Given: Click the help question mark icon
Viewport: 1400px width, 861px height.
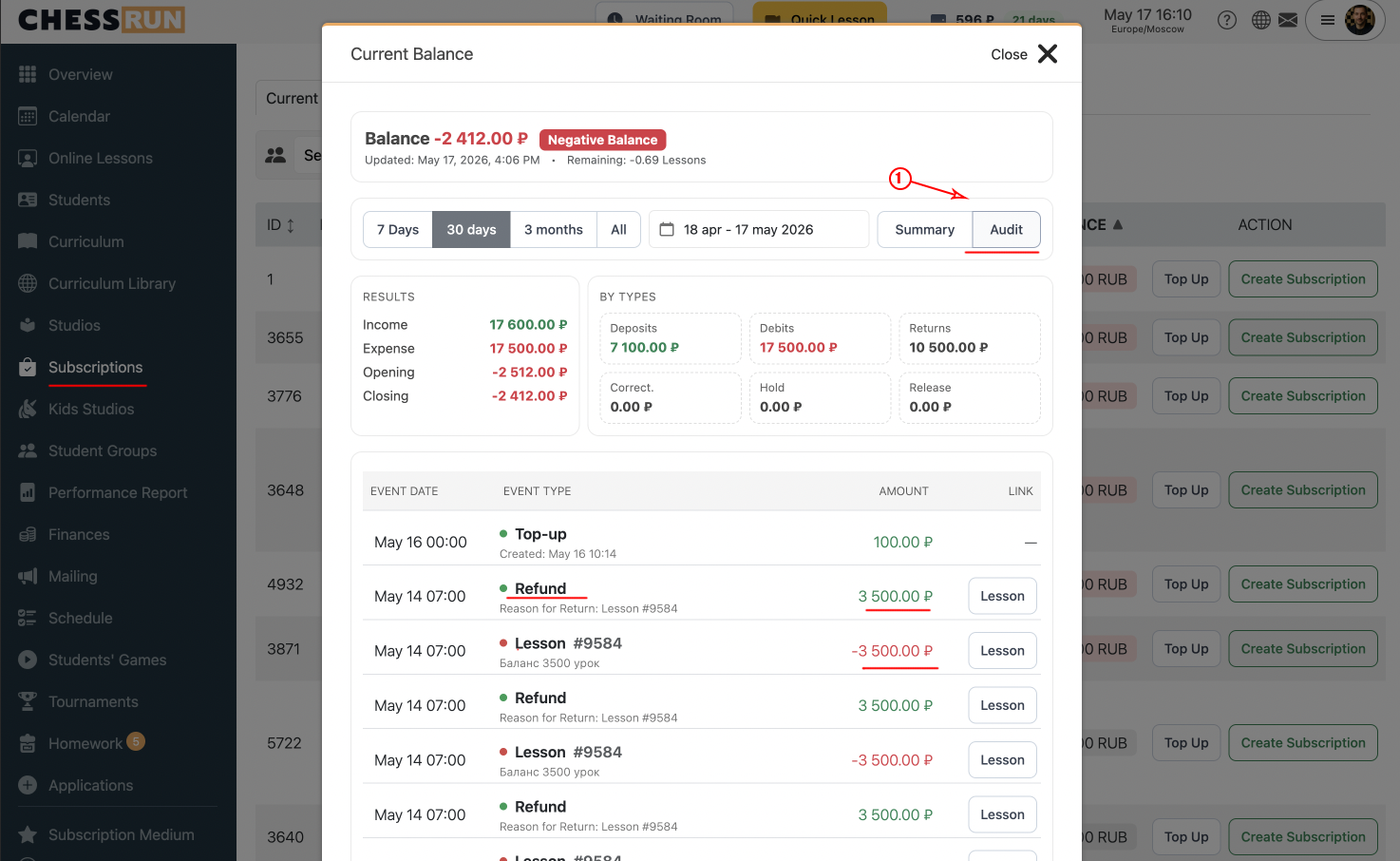Looking at the screenshot, I should [x=1227, y=20].
